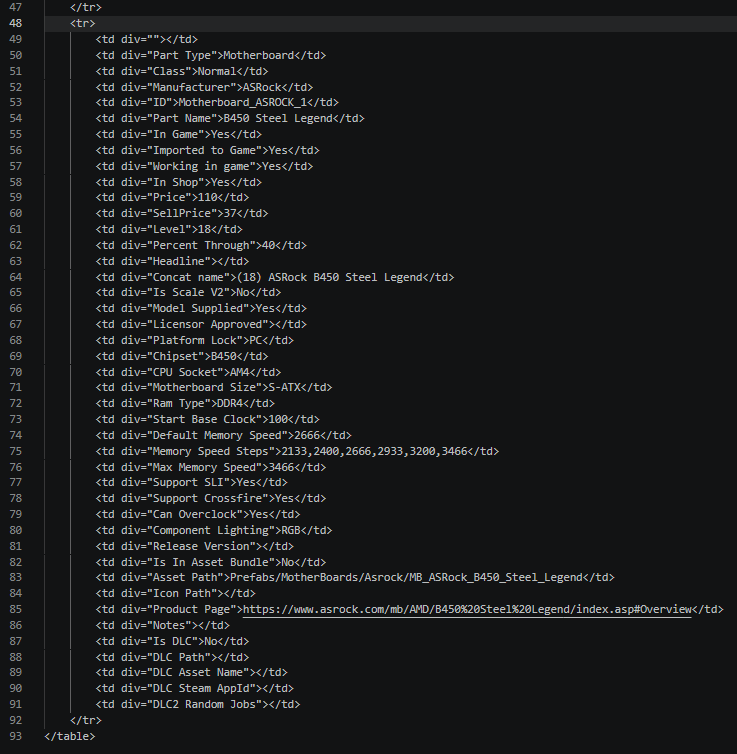
Task: Click the 'Imported to Game' line
Action: [x=207, y=151]
